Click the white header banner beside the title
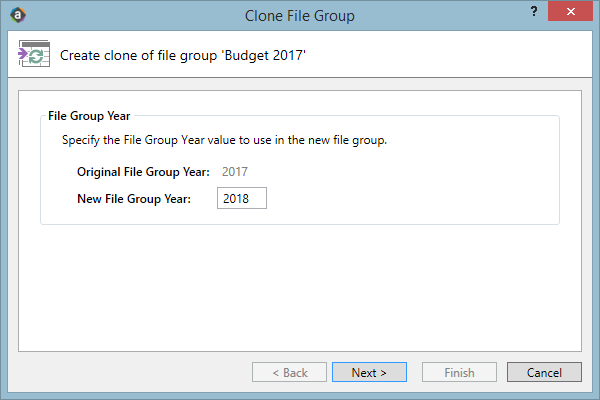The height and width of the screenshot is (400, 600). tap(448, 54)
